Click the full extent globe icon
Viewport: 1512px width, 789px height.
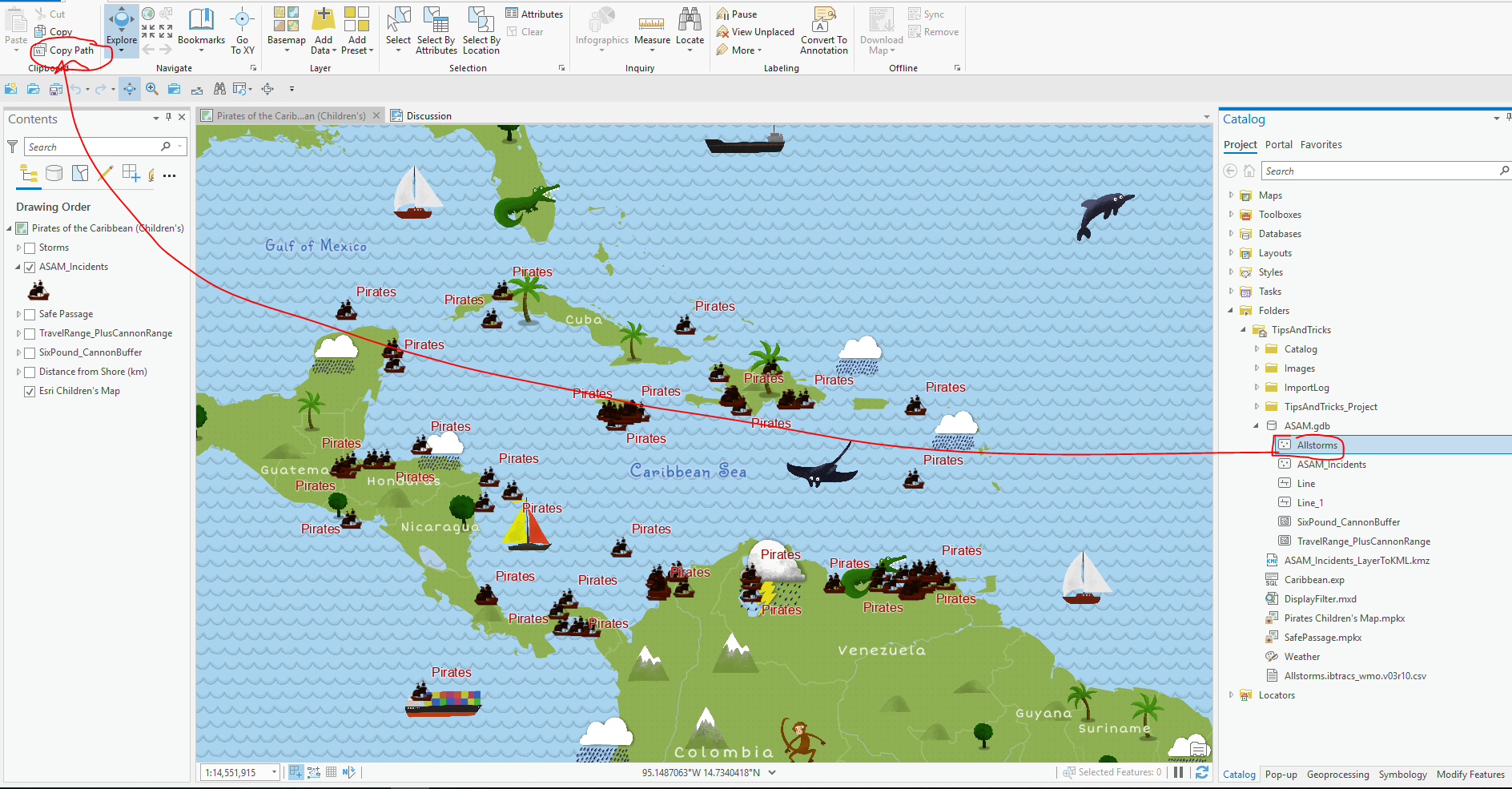pos(148,14)
